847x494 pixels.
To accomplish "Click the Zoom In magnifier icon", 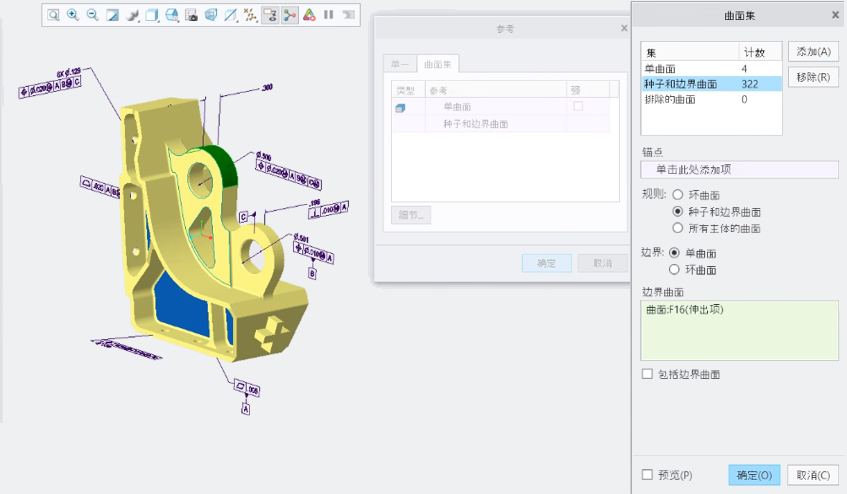I will click(73, 15).
